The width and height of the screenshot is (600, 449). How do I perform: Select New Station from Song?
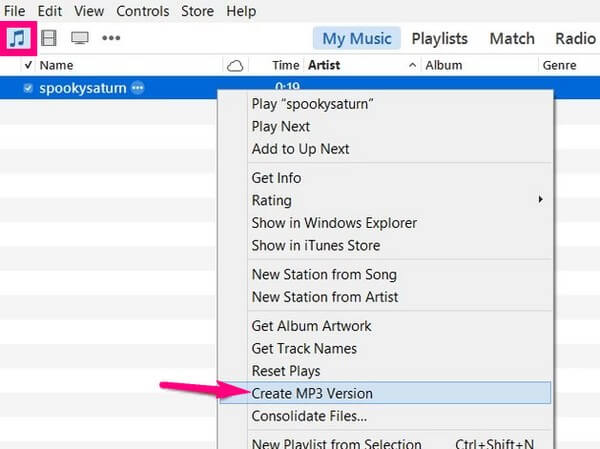tap(386, 274)
